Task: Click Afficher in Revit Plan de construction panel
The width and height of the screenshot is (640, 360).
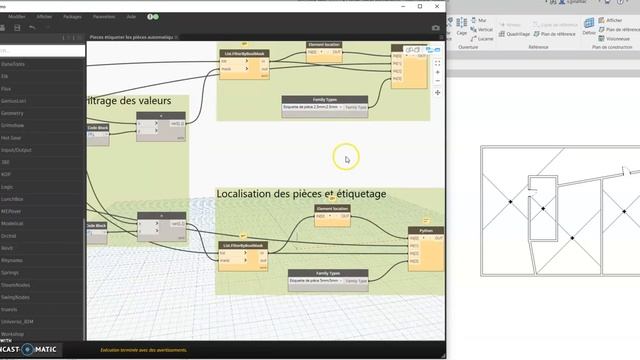Action: [610, 20]
